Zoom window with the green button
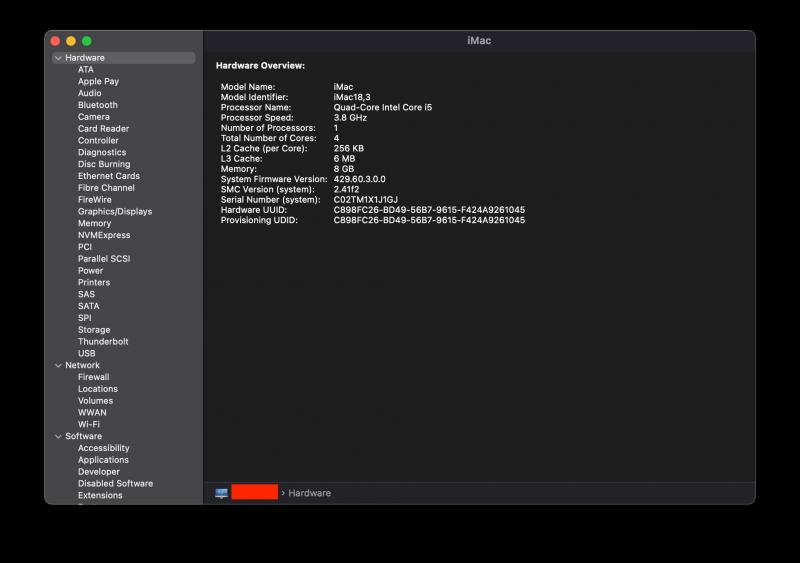This screenshot has height=563, width=800. pyautogui.click(x=87, y=41)
